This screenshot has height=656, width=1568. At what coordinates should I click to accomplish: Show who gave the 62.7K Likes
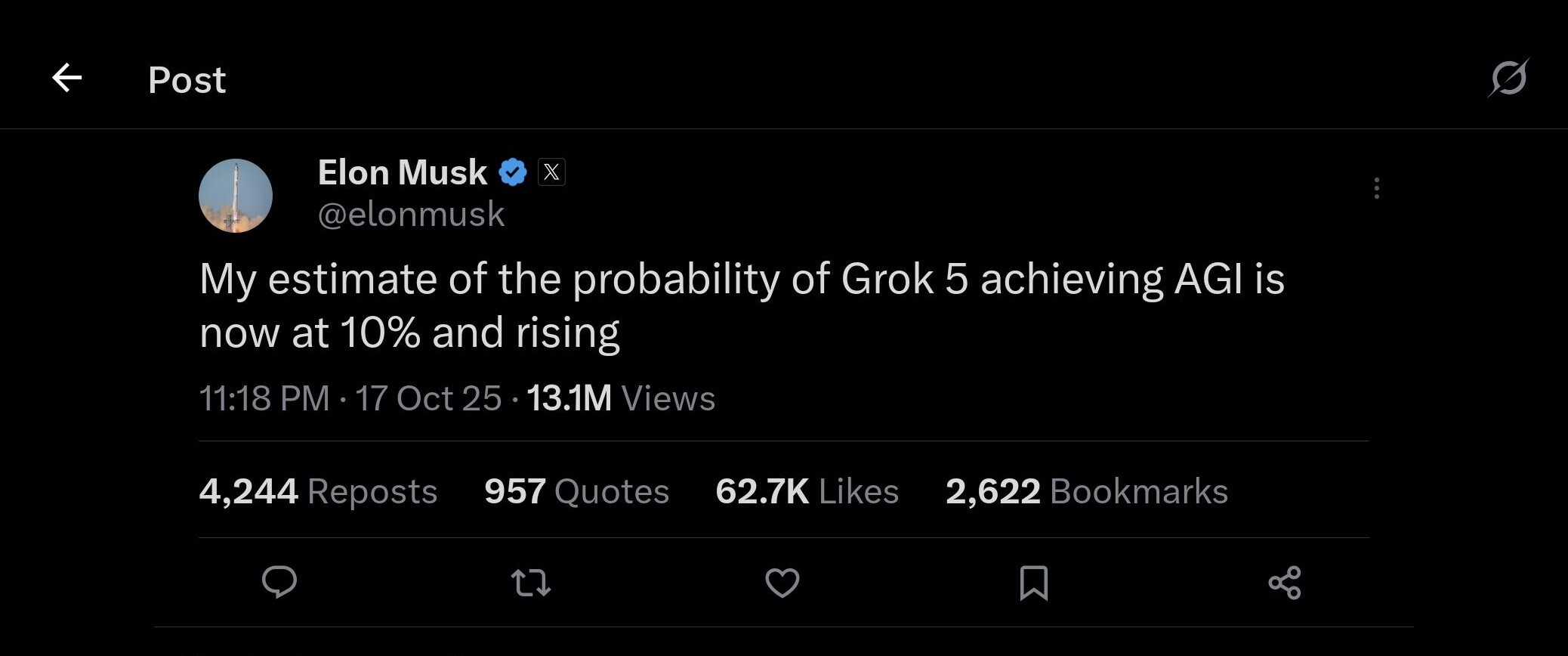tap(807, 491)
